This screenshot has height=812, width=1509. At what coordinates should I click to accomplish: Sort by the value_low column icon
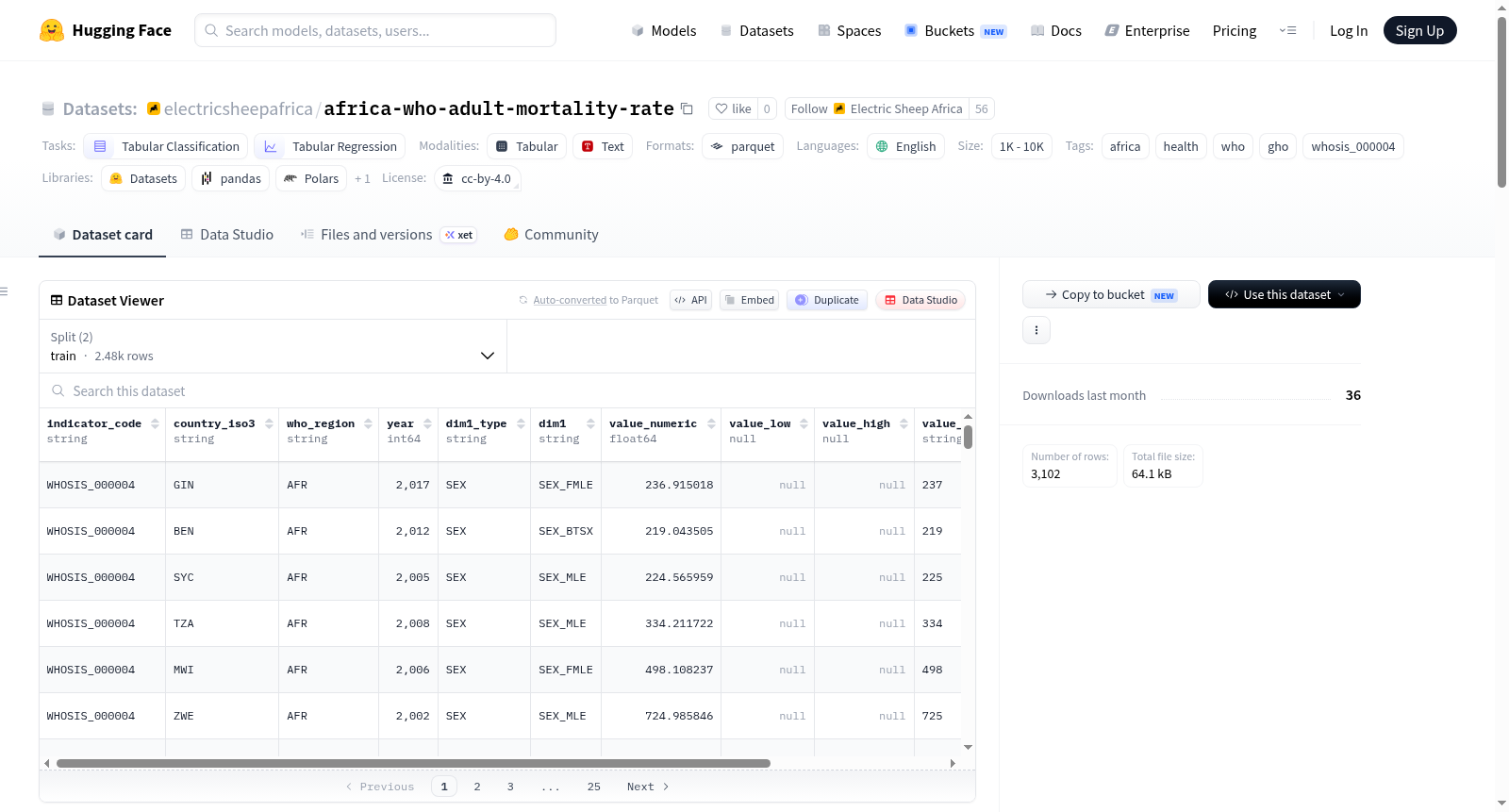(804, 424)
